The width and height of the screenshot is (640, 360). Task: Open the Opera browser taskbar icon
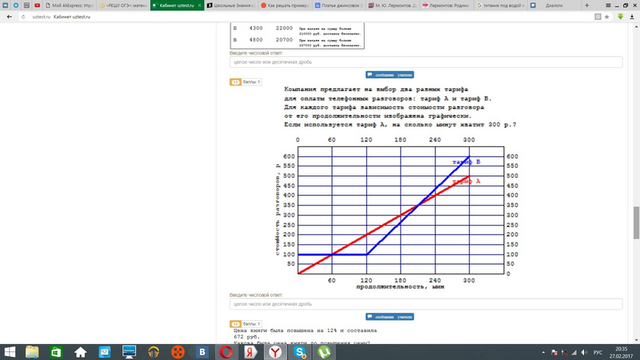pyautogui.click(x=226, y=352)
